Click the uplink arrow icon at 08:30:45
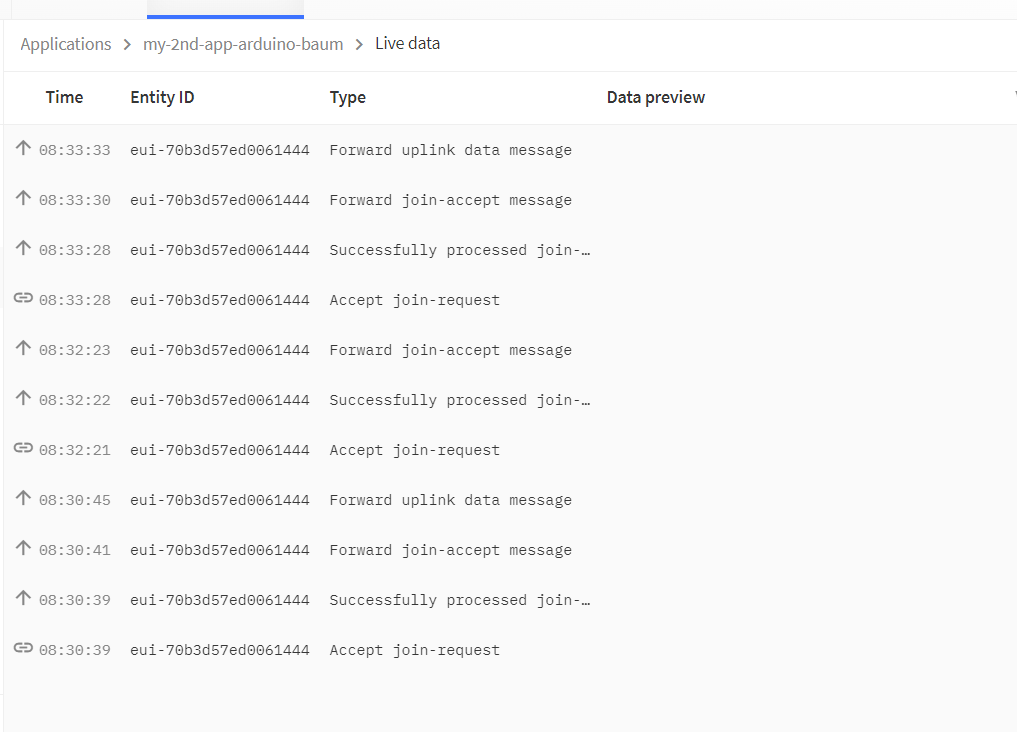 [23, 497]
